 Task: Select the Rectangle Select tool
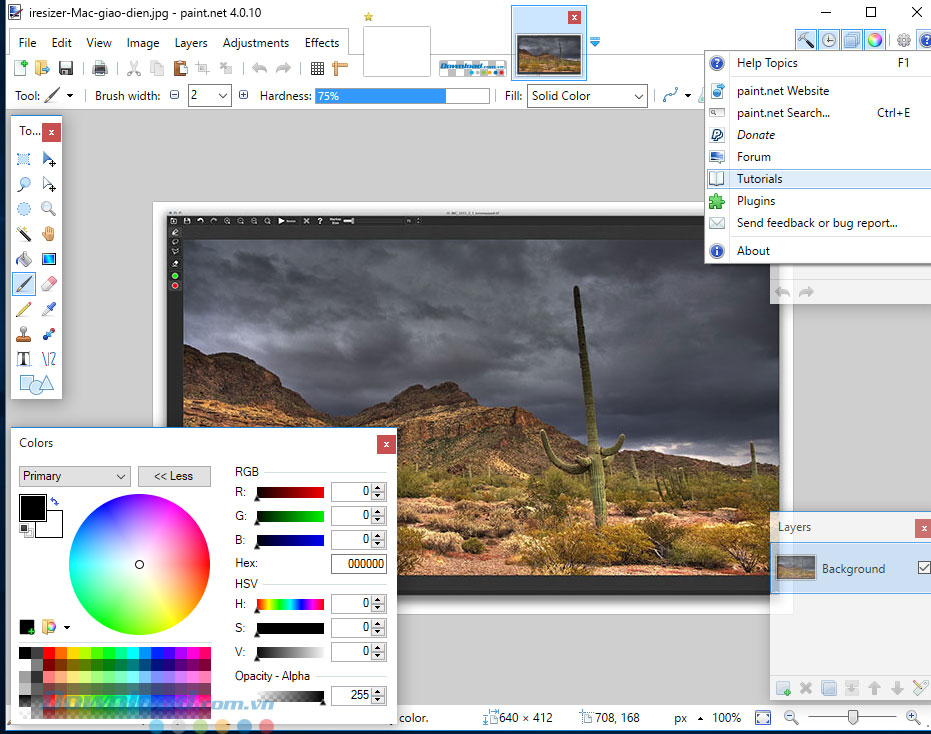(24, 159)
